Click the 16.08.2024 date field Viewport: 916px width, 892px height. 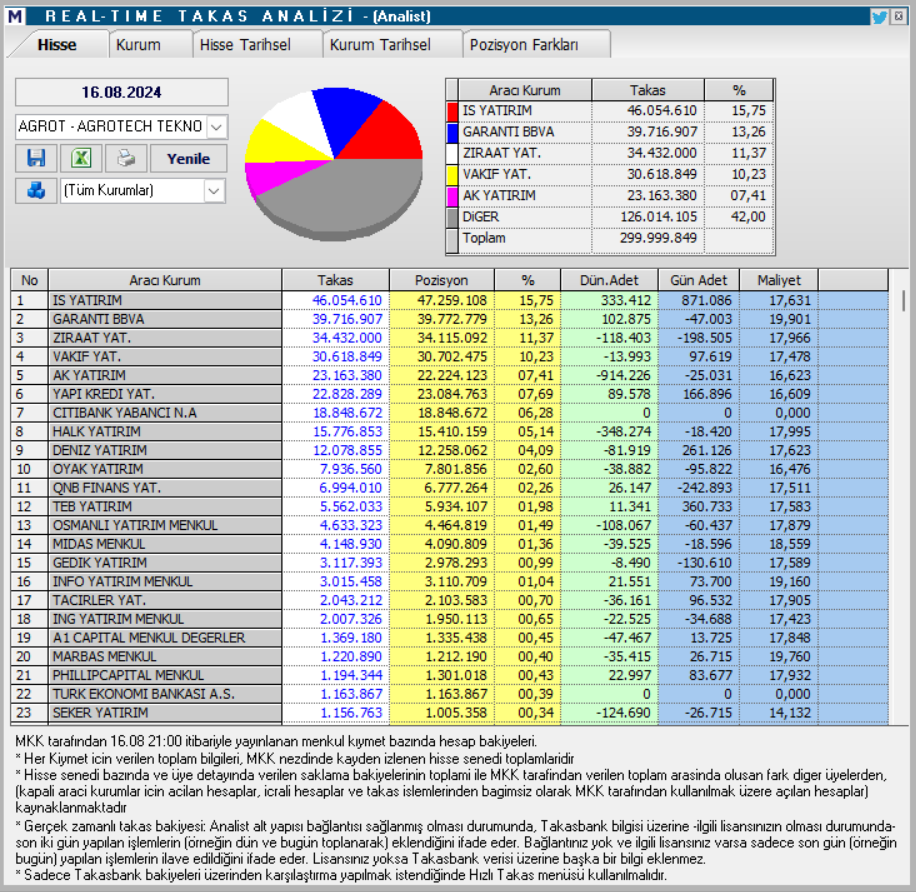[122, 92]
